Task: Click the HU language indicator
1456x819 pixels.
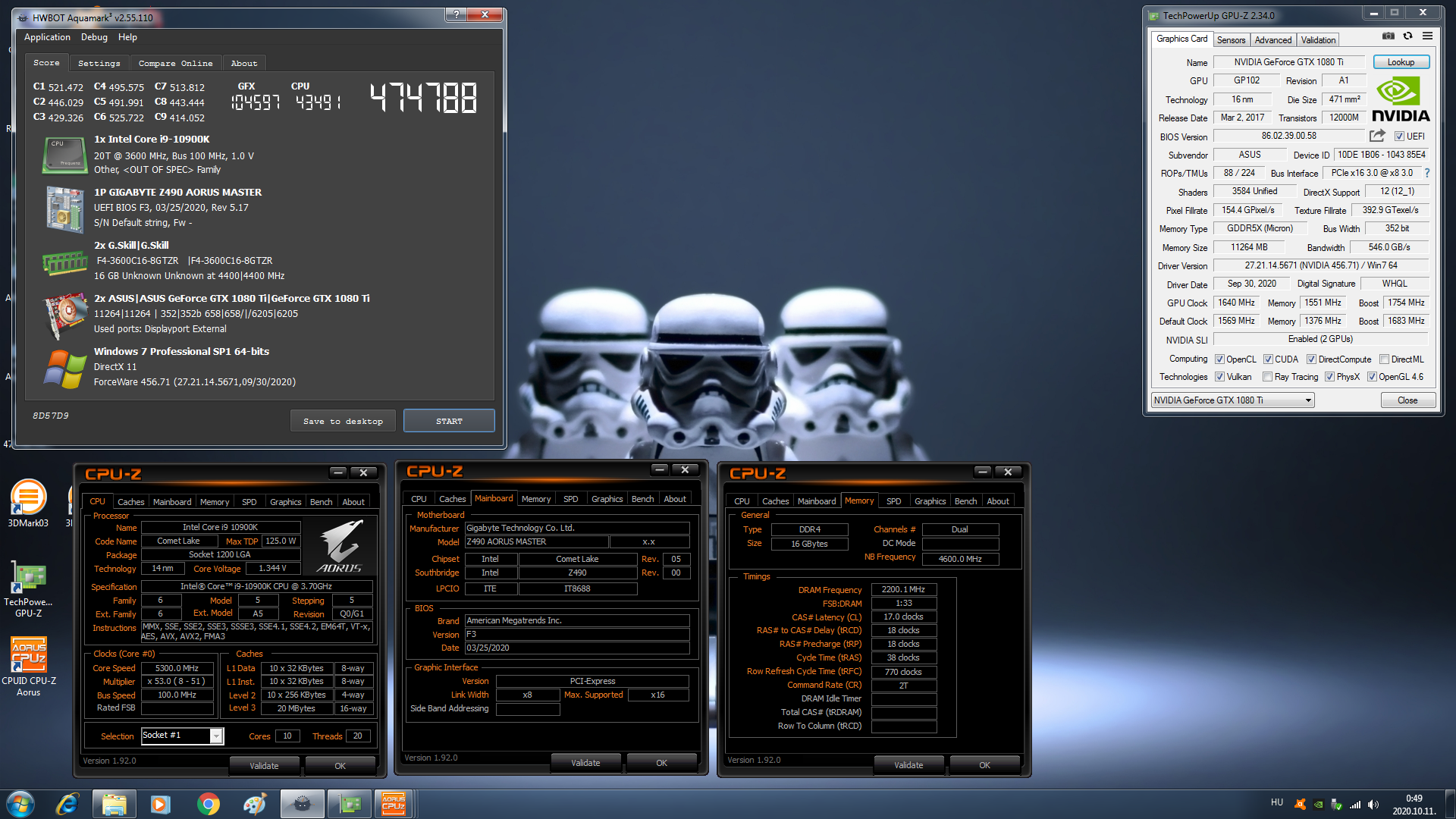Action: [x=1277, y=802]
